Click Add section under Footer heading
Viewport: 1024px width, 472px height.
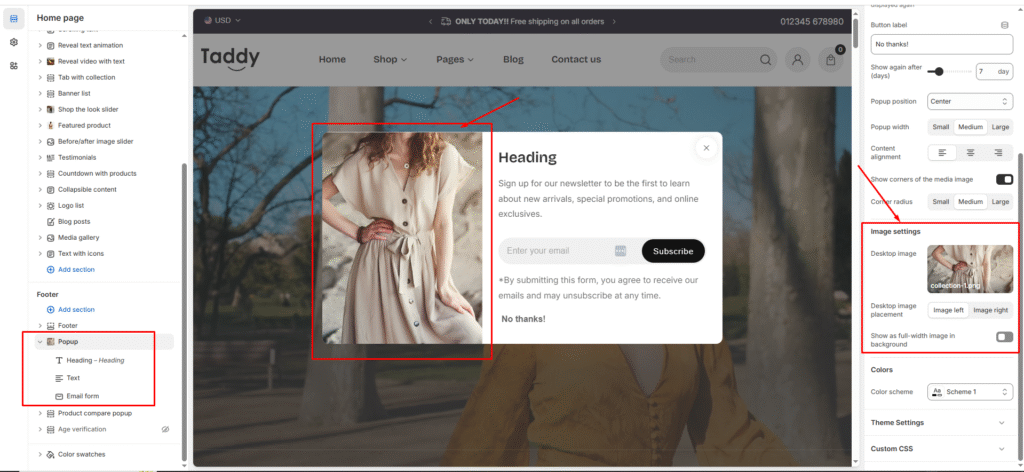point(71,309)
